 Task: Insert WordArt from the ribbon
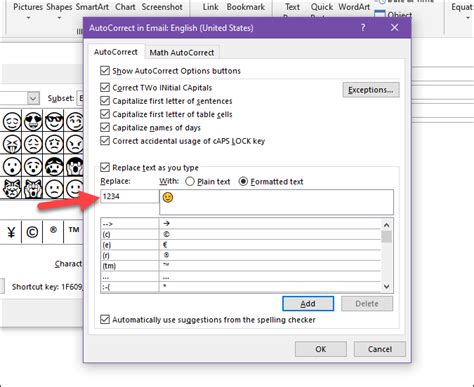point(354,7)
